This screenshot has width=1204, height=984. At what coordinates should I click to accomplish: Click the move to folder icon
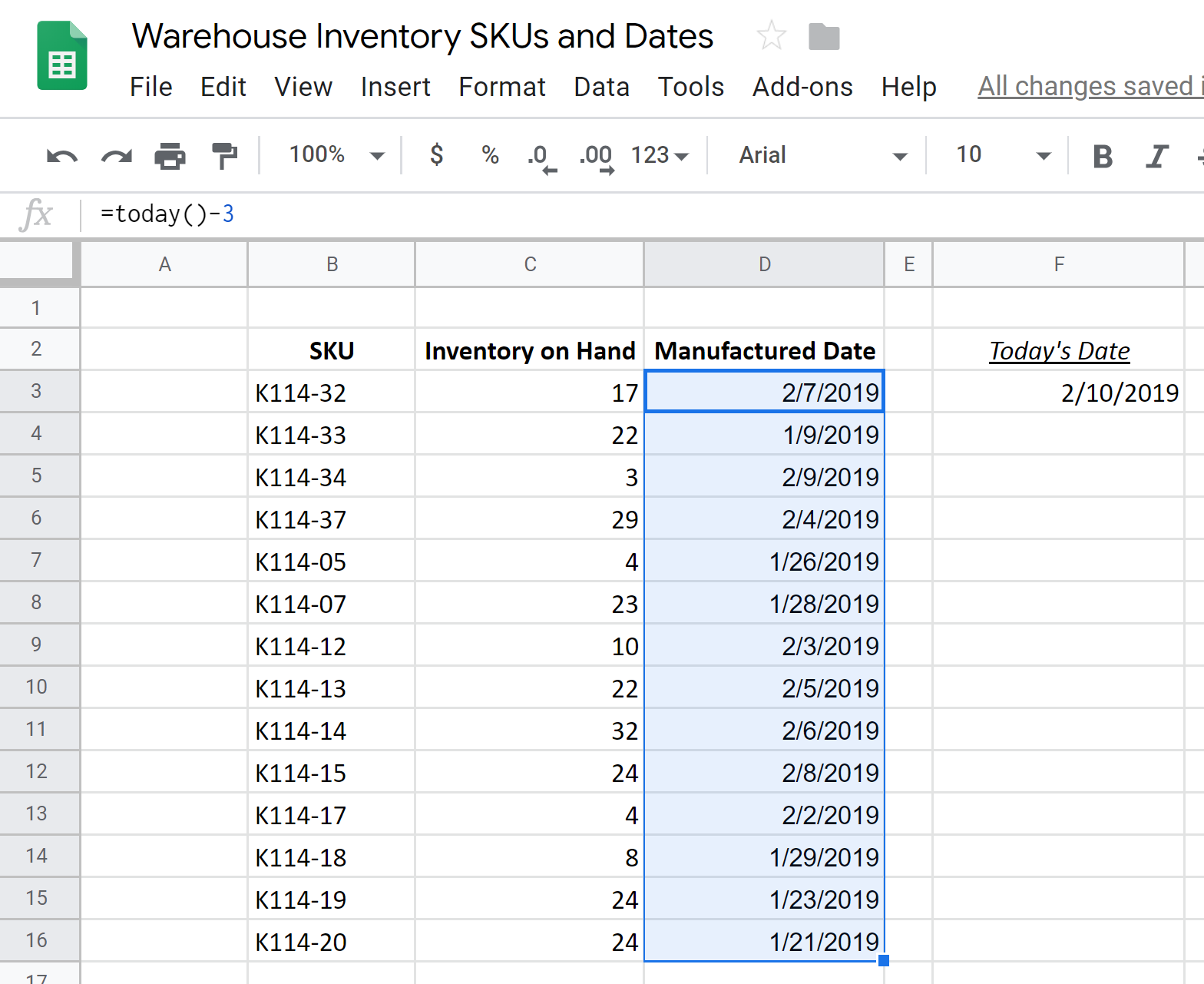[x=824, y=36]
